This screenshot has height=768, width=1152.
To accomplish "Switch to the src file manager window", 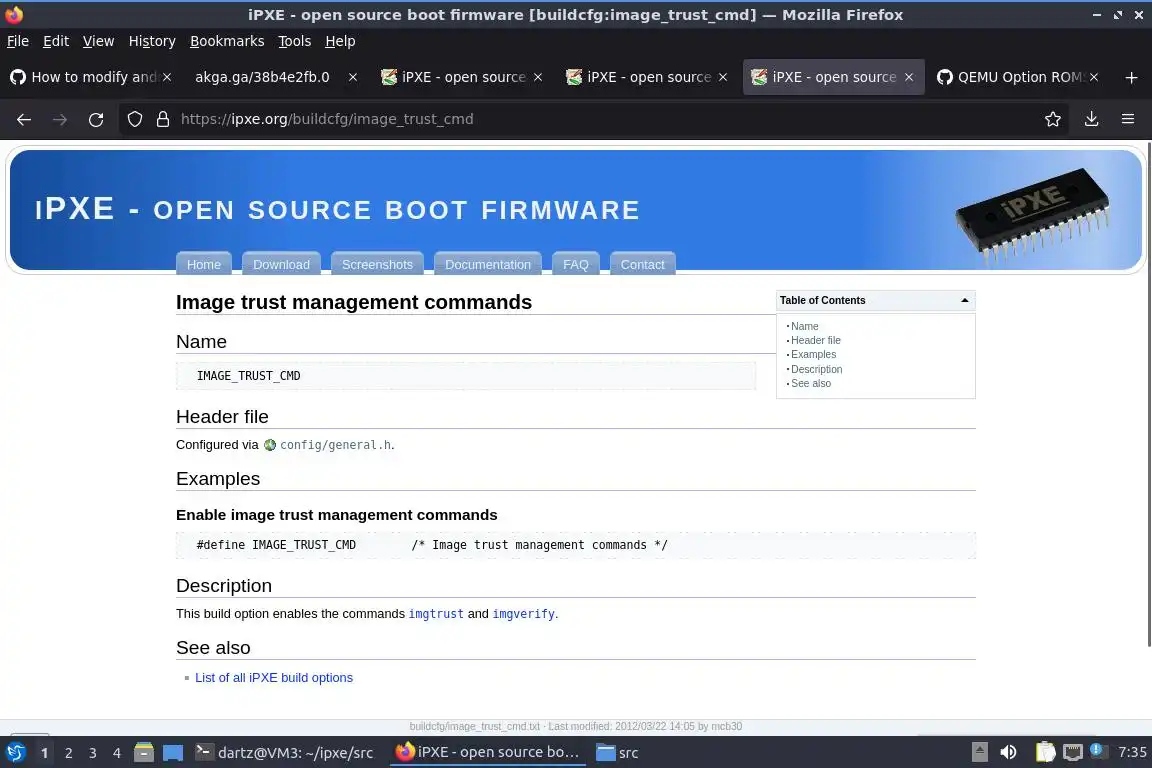I will (x=617, y=753).
